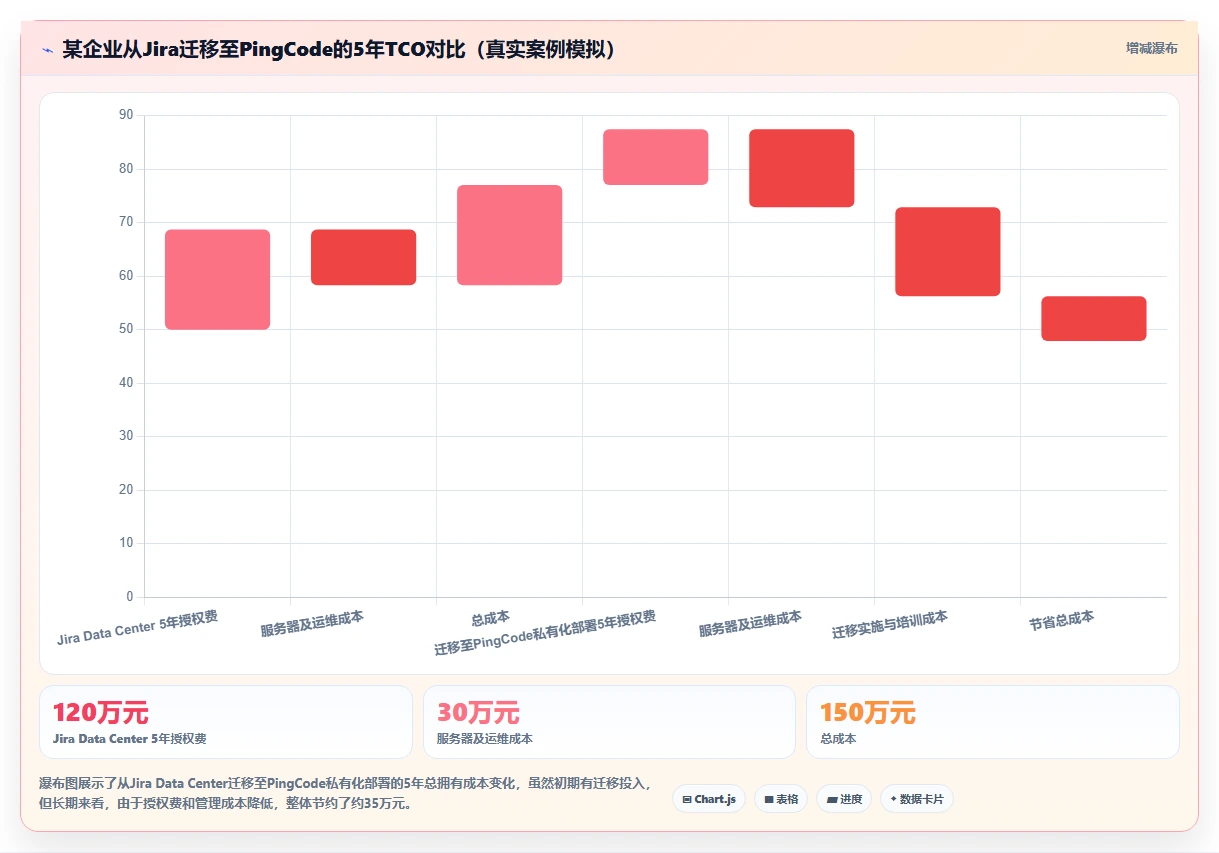Click caption 服务器及运维成本 under 30万元
1219x853 pixels.
(x=485, y=739)
